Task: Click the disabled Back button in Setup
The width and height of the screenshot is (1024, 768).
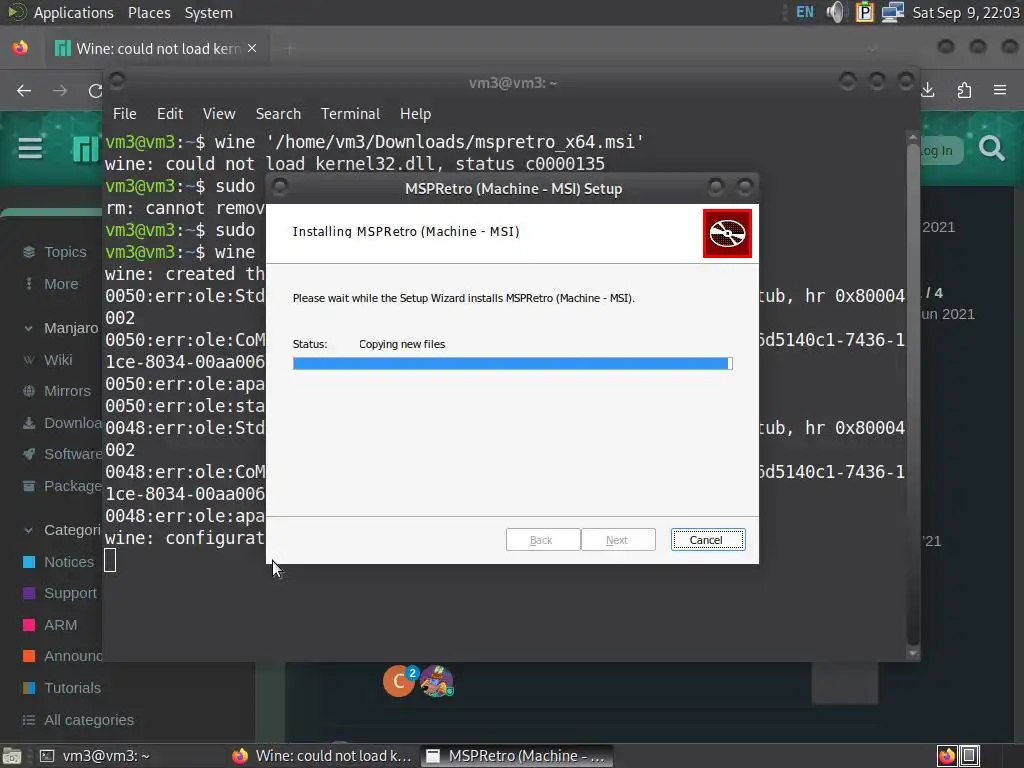Action: [x=543, y=539]
